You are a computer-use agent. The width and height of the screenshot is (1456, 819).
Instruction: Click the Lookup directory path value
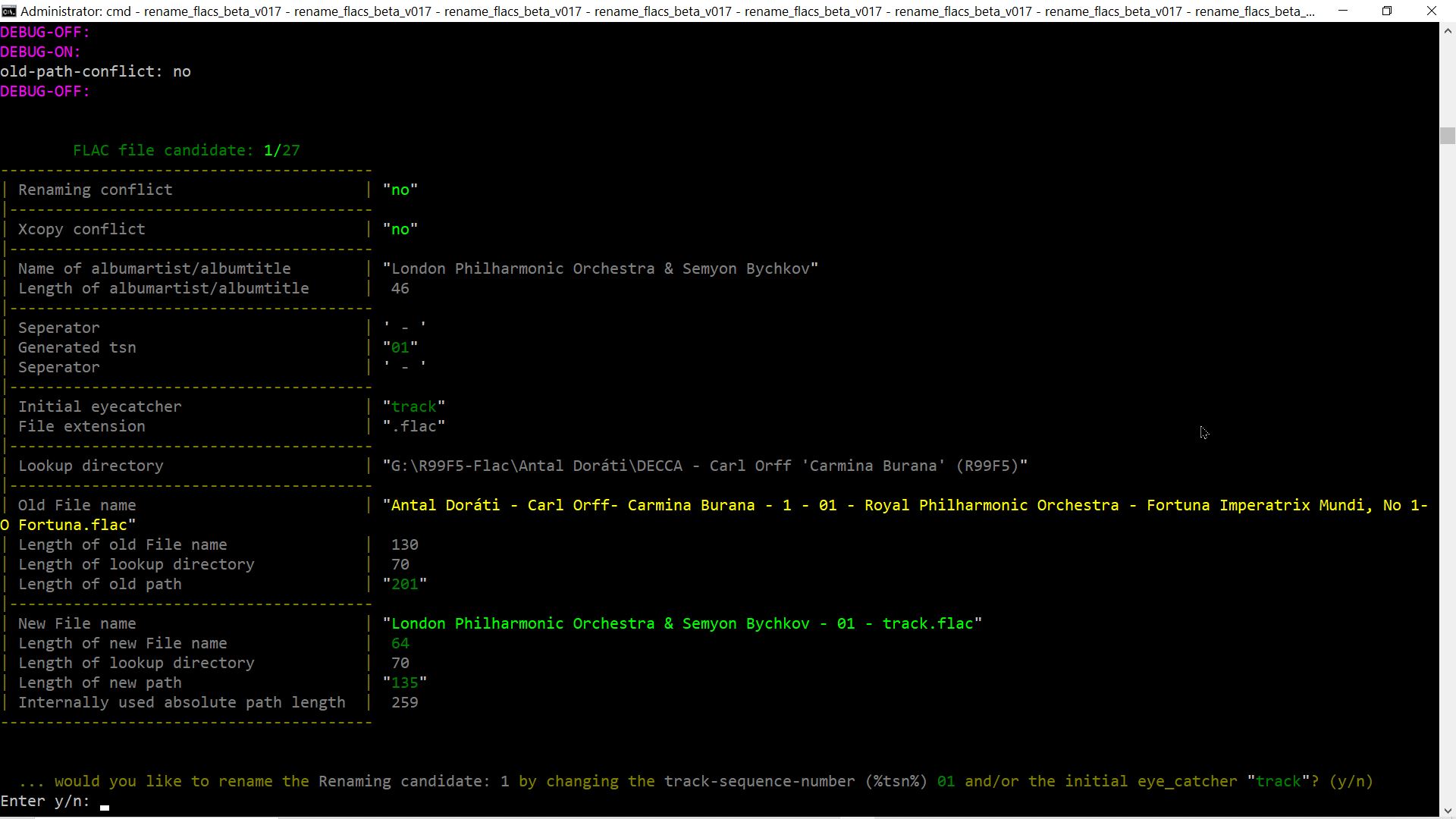point(704,466)
